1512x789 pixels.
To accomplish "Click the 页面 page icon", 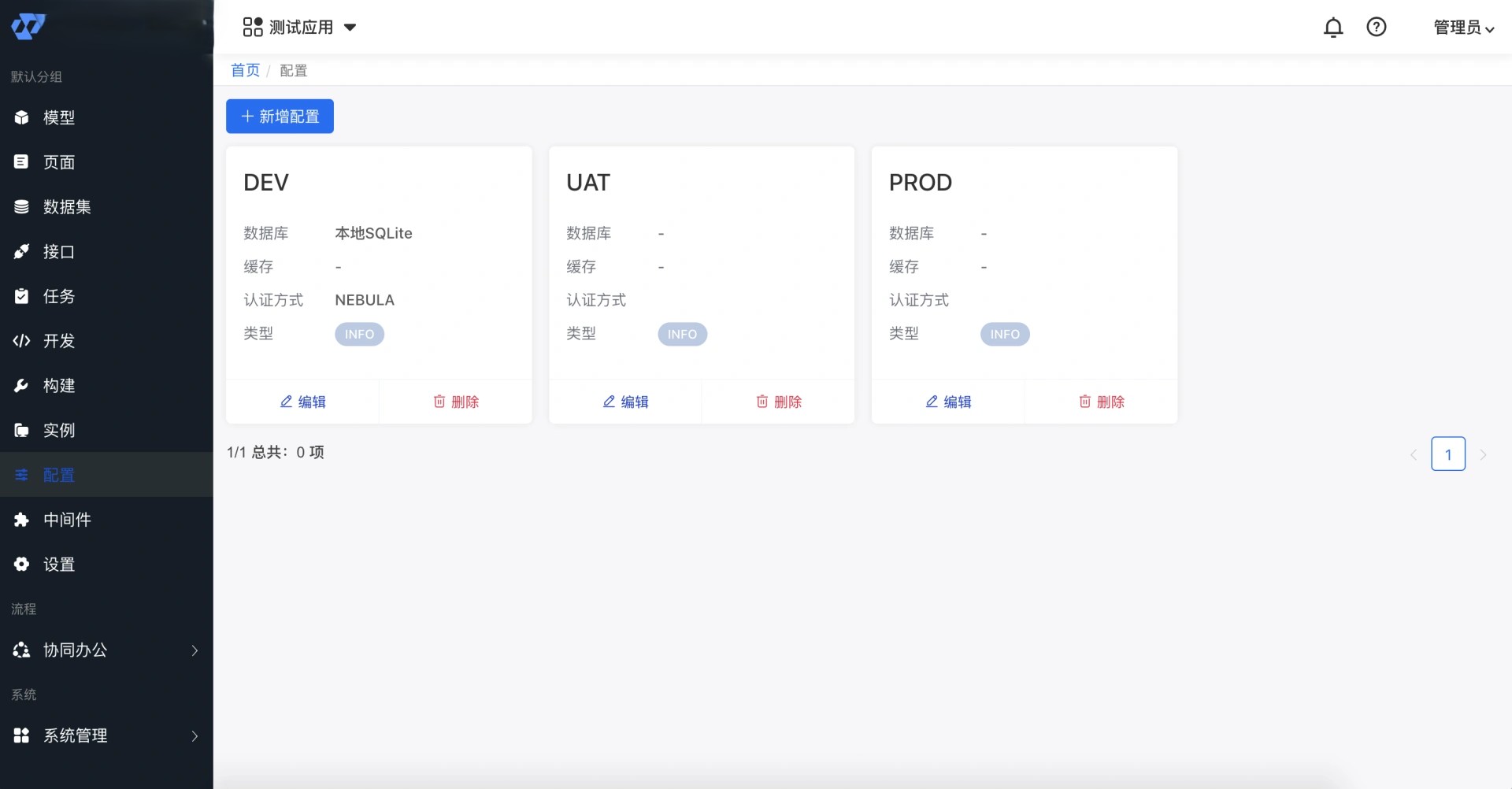I will tap(21, 162).
